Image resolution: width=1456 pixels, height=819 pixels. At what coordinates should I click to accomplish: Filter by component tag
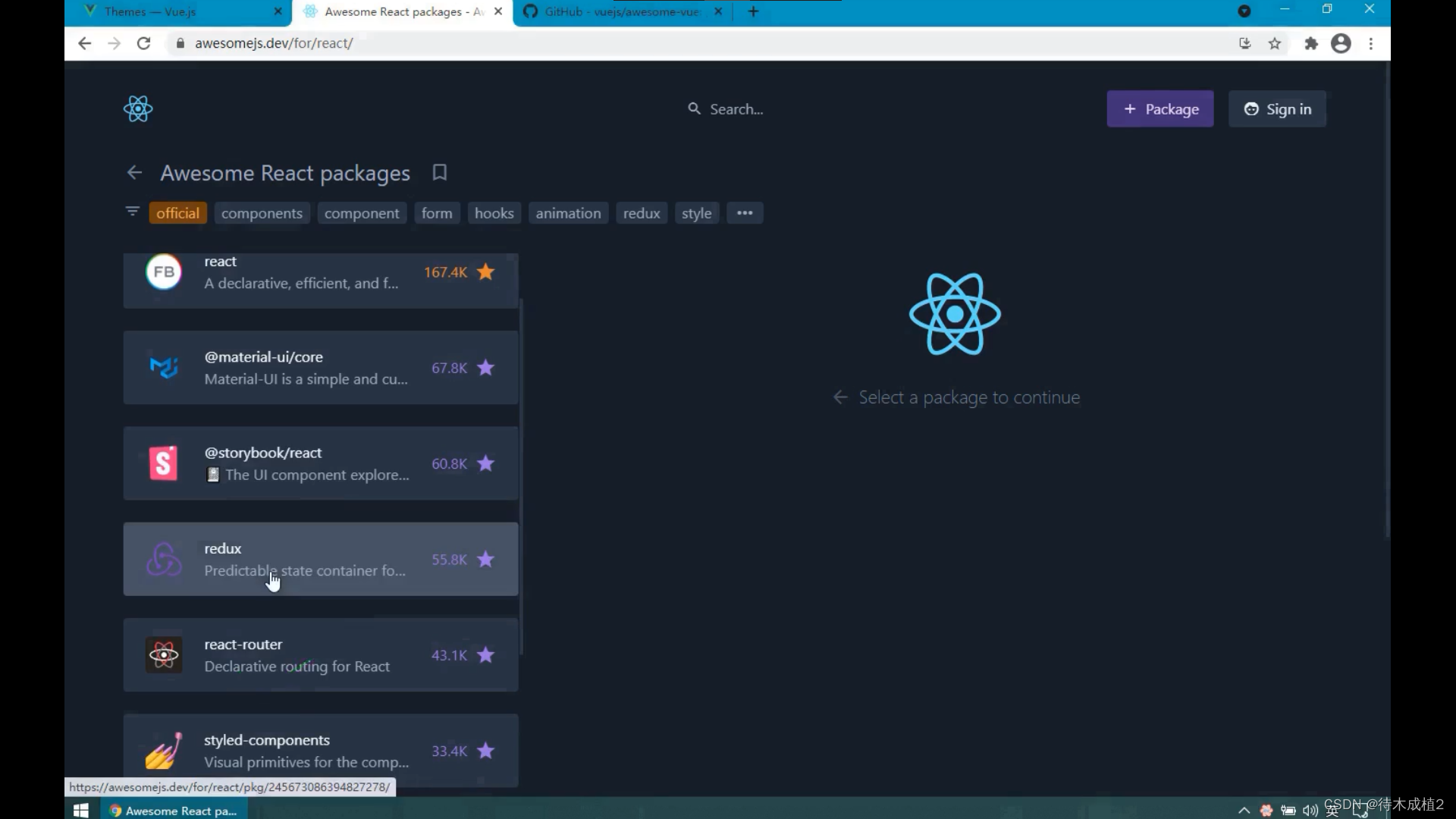tap(362, 213)
